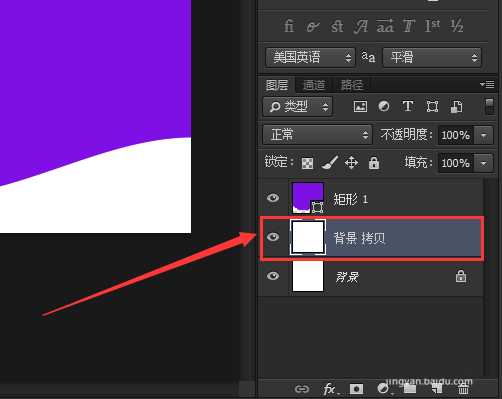Lock layer position
This screenshot has width=502, height=399.
coord(351,163)
